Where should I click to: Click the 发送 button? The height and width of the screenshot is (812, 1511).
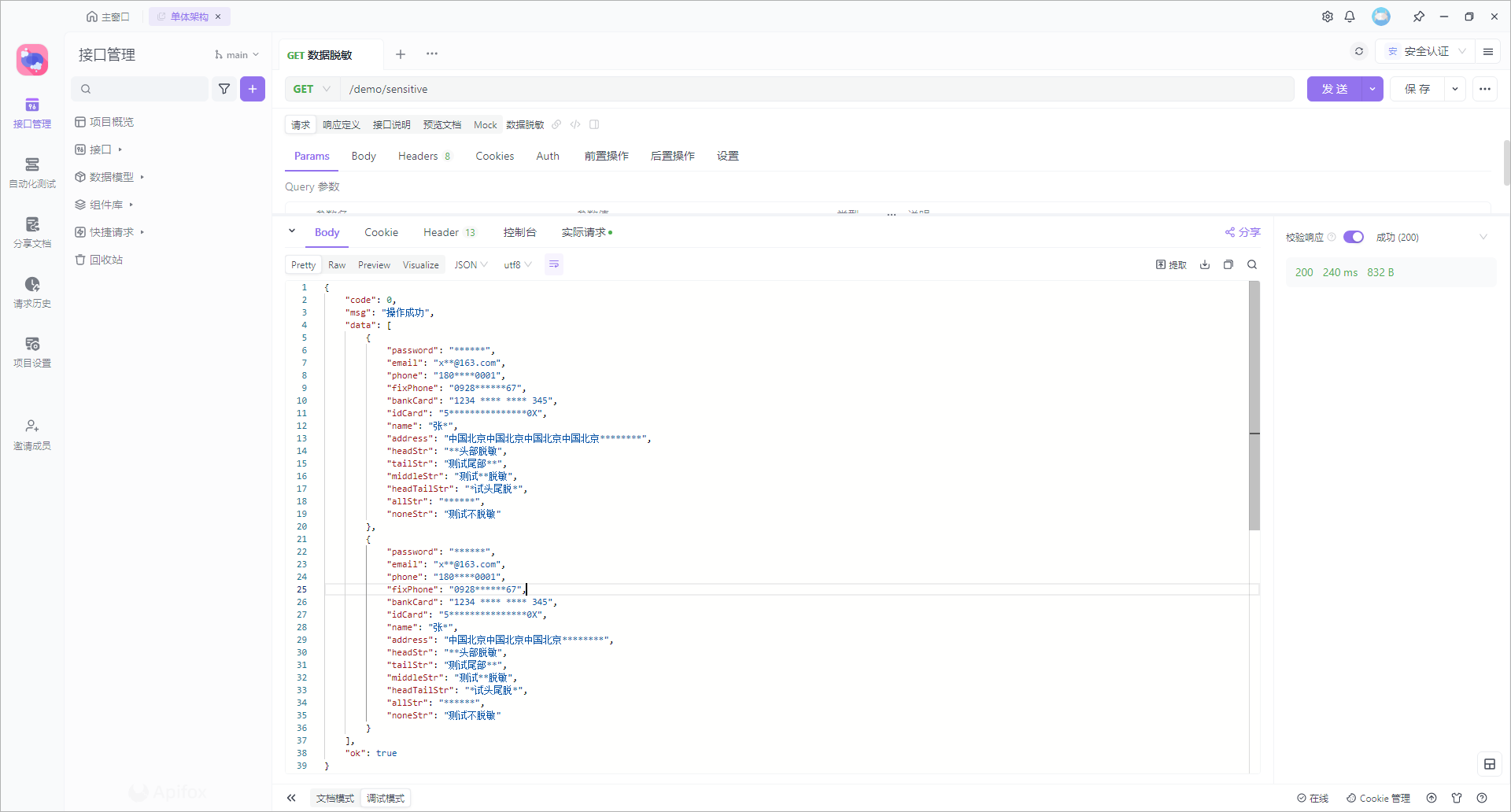coord(1335,89)
